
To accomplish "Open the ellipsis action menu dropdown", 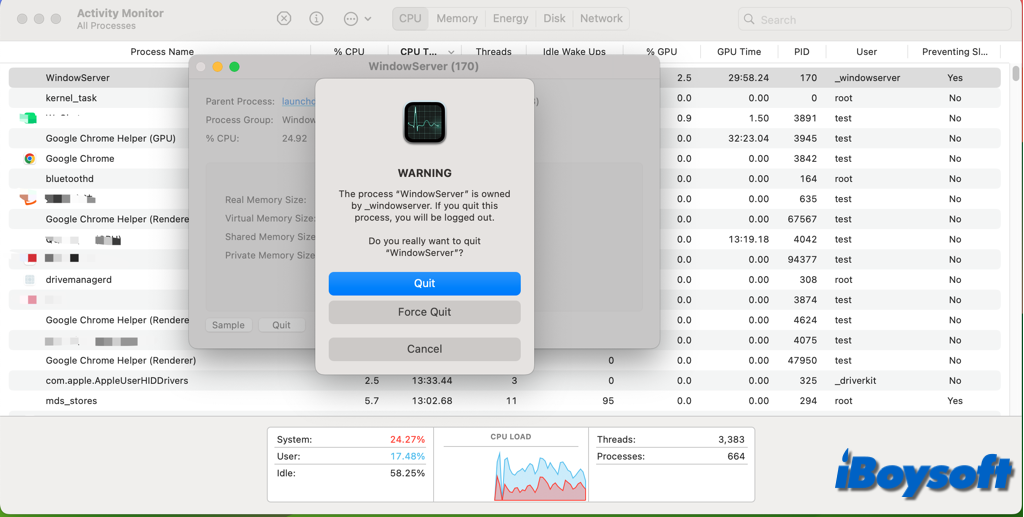I will [356, 19].
